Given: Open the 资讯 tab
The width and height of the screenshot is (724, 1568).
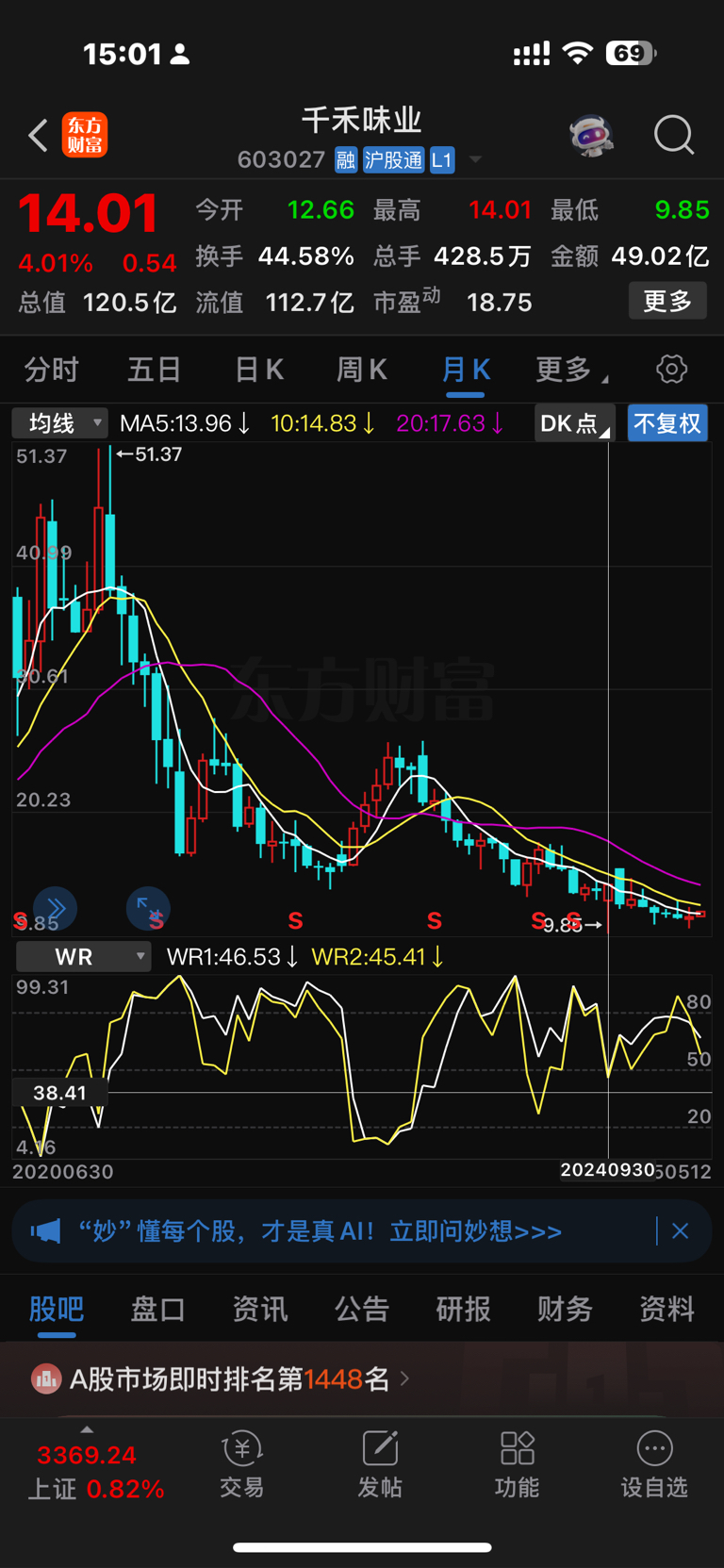Looking at the screenshot, I should (x=260, y=1309).
